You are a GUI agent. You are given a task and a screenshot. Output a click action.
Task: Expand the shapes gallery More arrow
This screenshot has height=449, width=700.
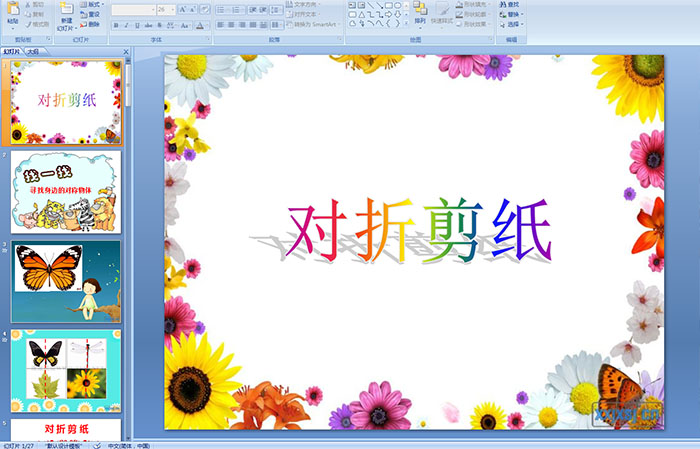tap(406, 23)
